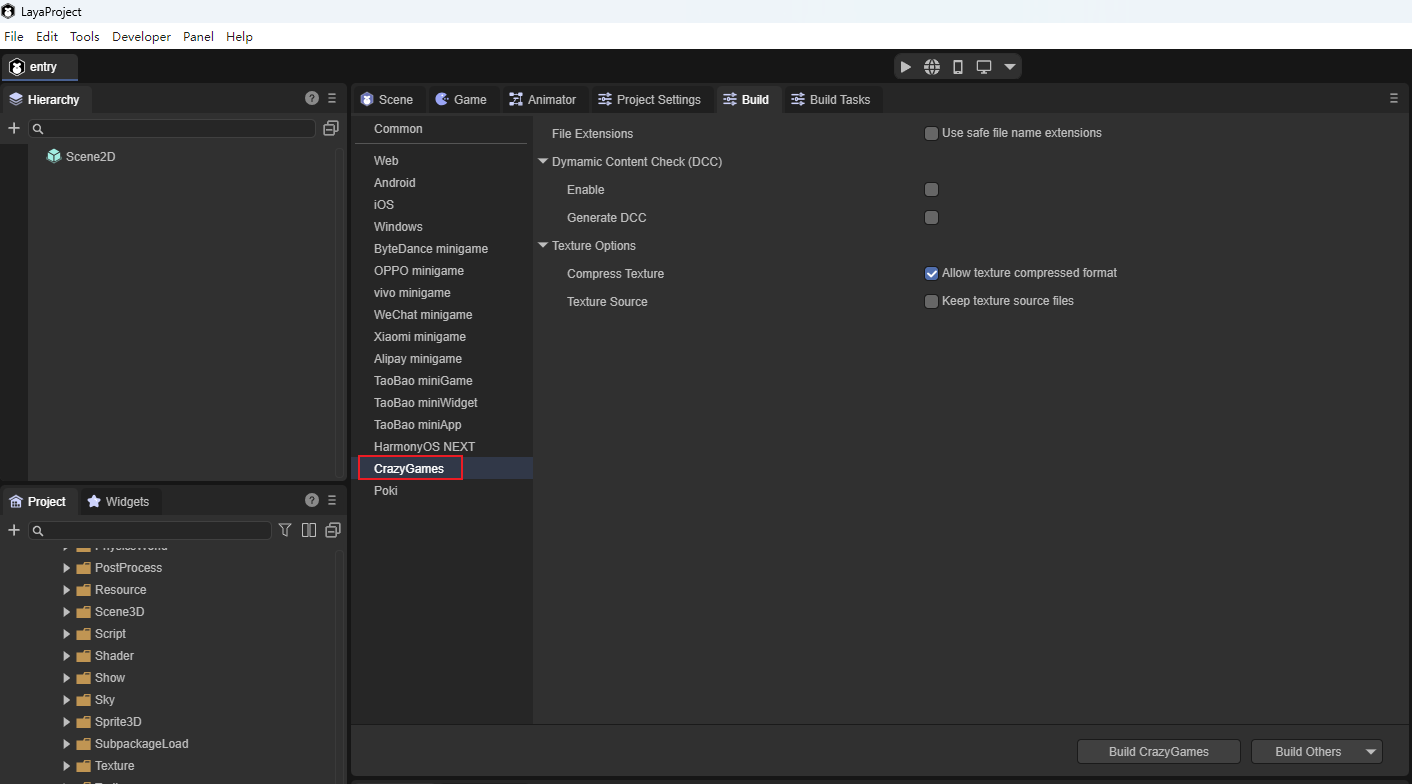
Task: Click the globe browser preview icon
Action: tap(932, 67)
